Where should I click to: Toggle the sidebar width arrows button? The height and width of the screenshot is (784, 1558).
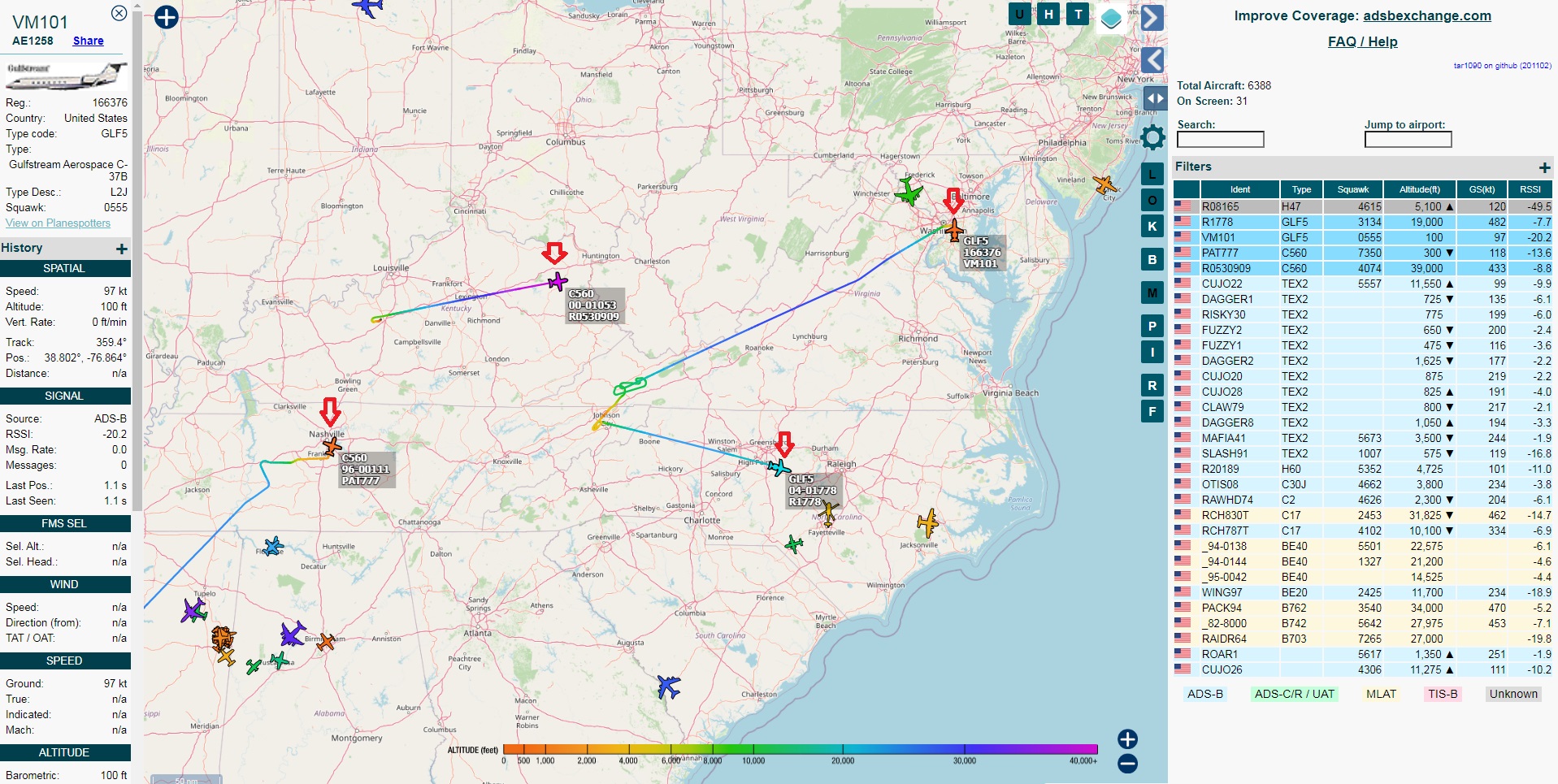(1155, 98)
